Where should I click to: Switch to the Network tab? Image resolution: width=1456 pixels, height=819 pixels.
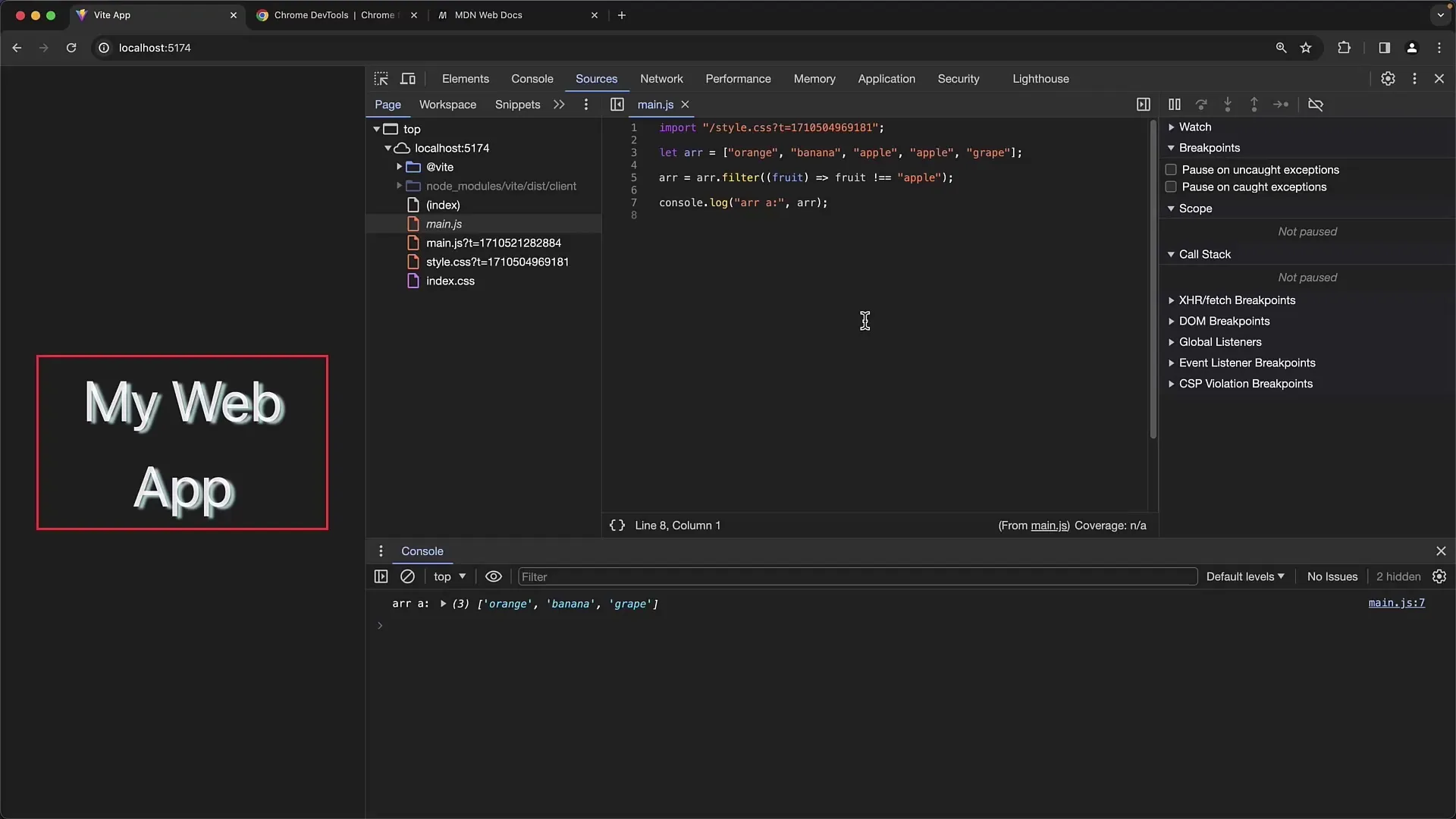pyautogui.click(x=661, y=79)
